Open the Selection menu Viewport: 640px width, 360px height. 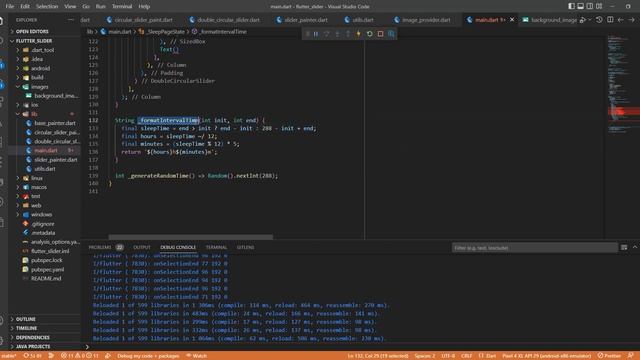pos(47,6)
